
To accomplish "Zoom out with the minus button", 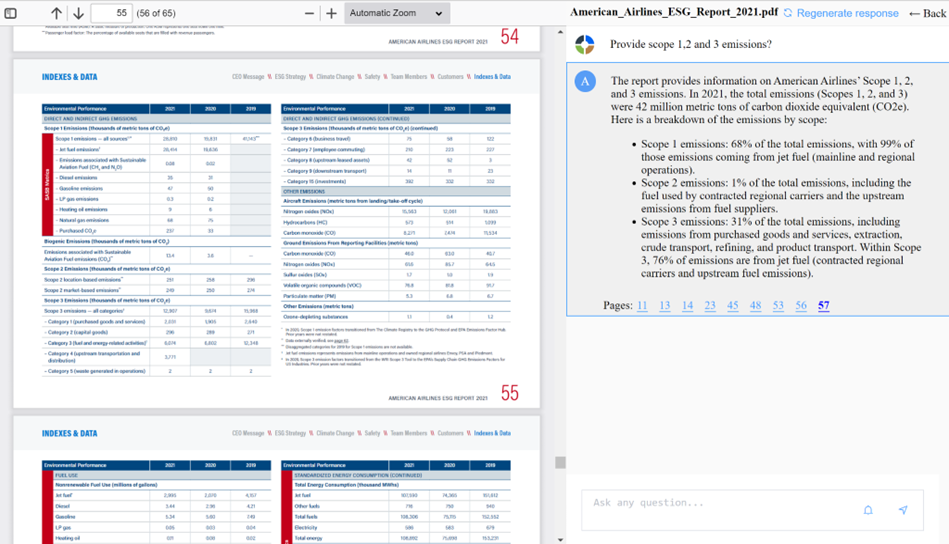I will pyautogui.click(x=309, y=13).
